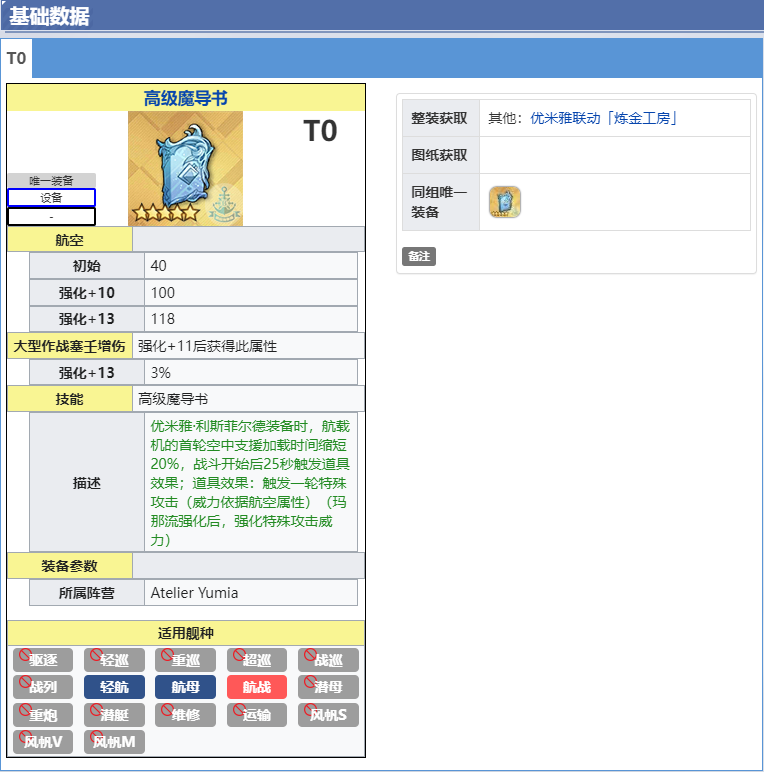Viewport: 764px width, 772px height.
Task: Click the 描述 label cell
Action: click(x=87, y=482)
